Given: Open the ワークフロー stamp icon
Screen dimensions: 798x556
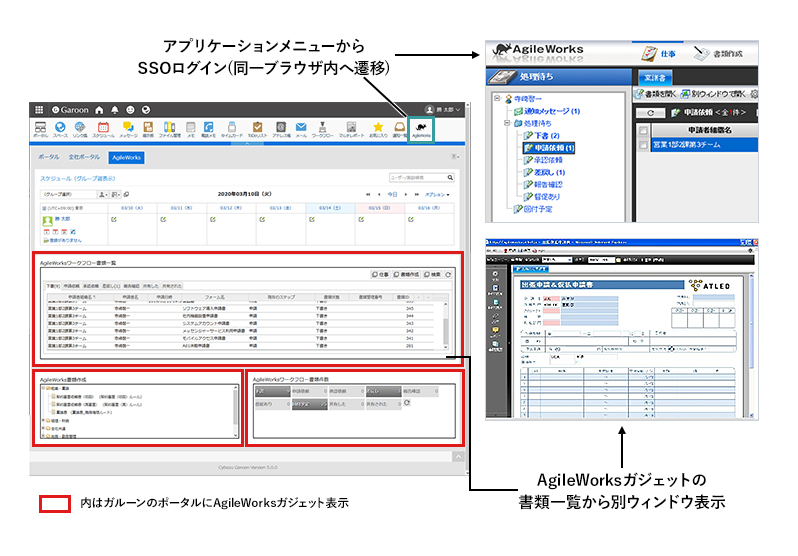Looking at the screenshot, I should click(x=322, y=129).
